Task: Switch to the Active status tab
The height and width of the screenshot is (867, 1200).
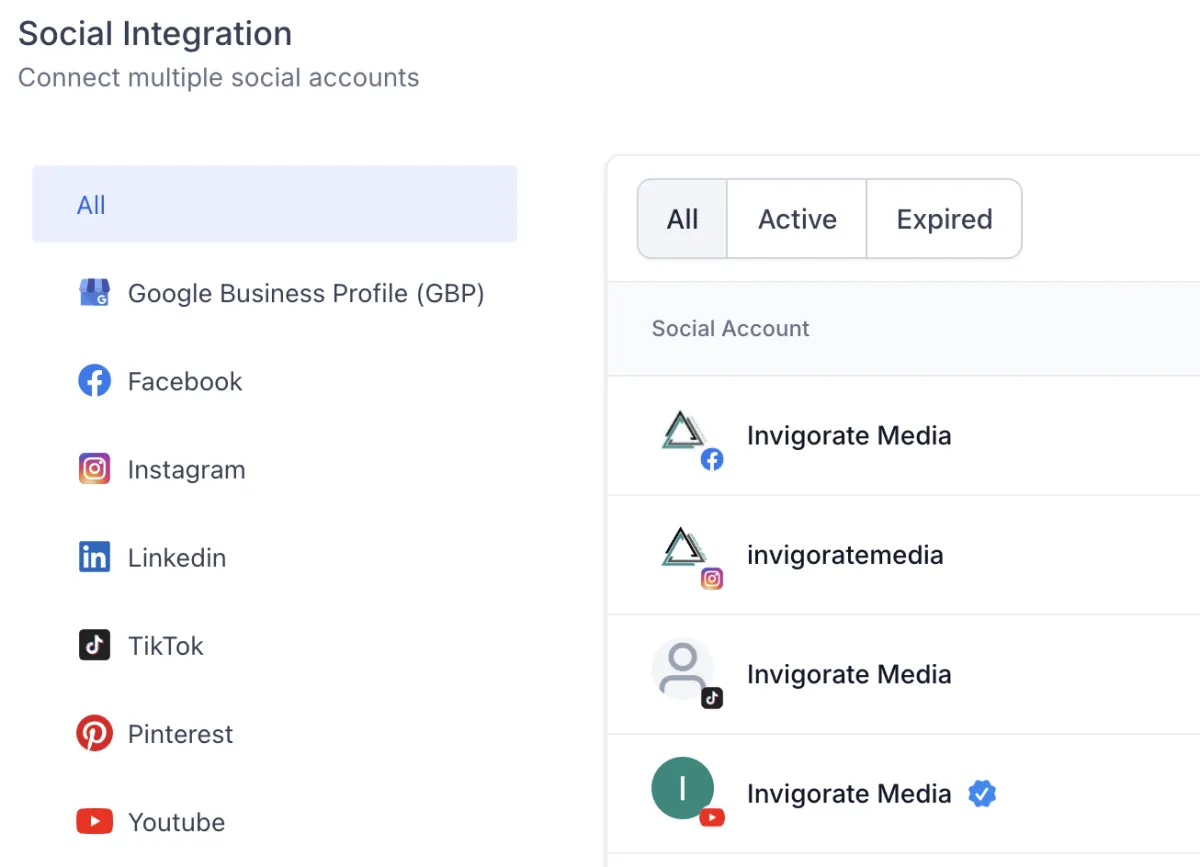Action: 797,219
